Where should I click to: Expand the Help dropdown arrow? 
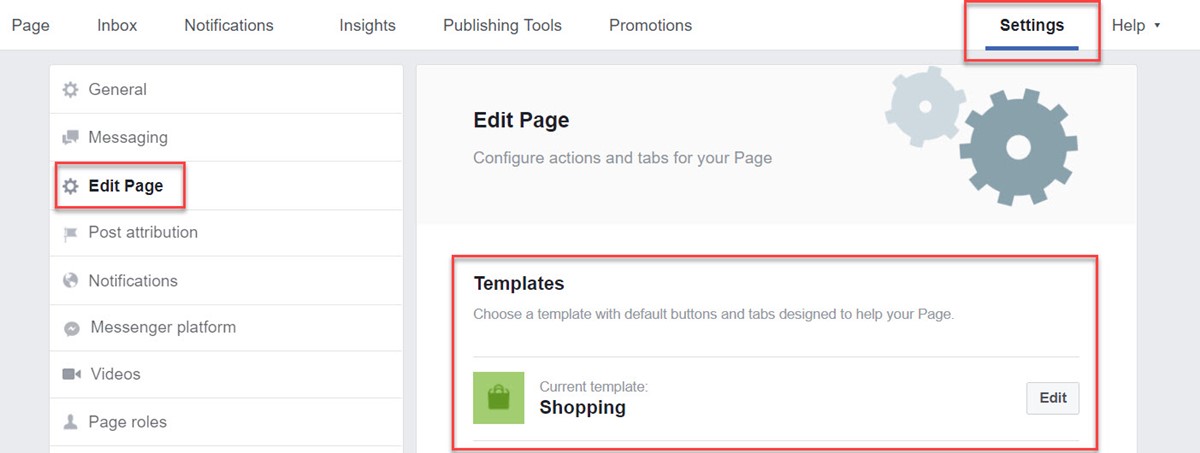tap(1157, 26)
